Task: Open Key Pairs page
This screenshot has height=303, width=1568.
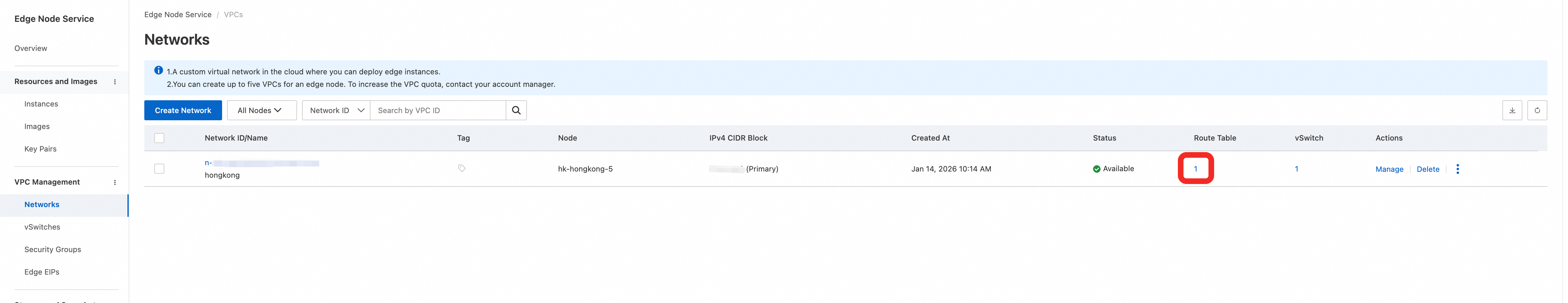Action: (40, 149)
